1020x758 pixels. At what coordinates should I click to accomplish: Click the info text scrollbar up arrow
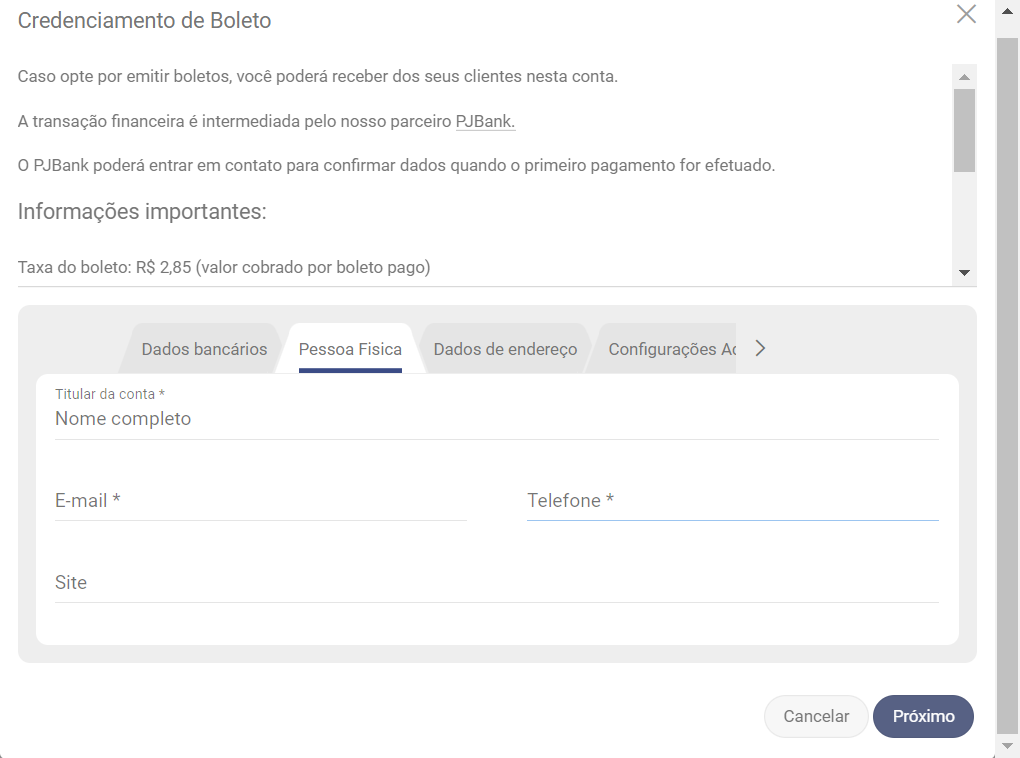964,77
